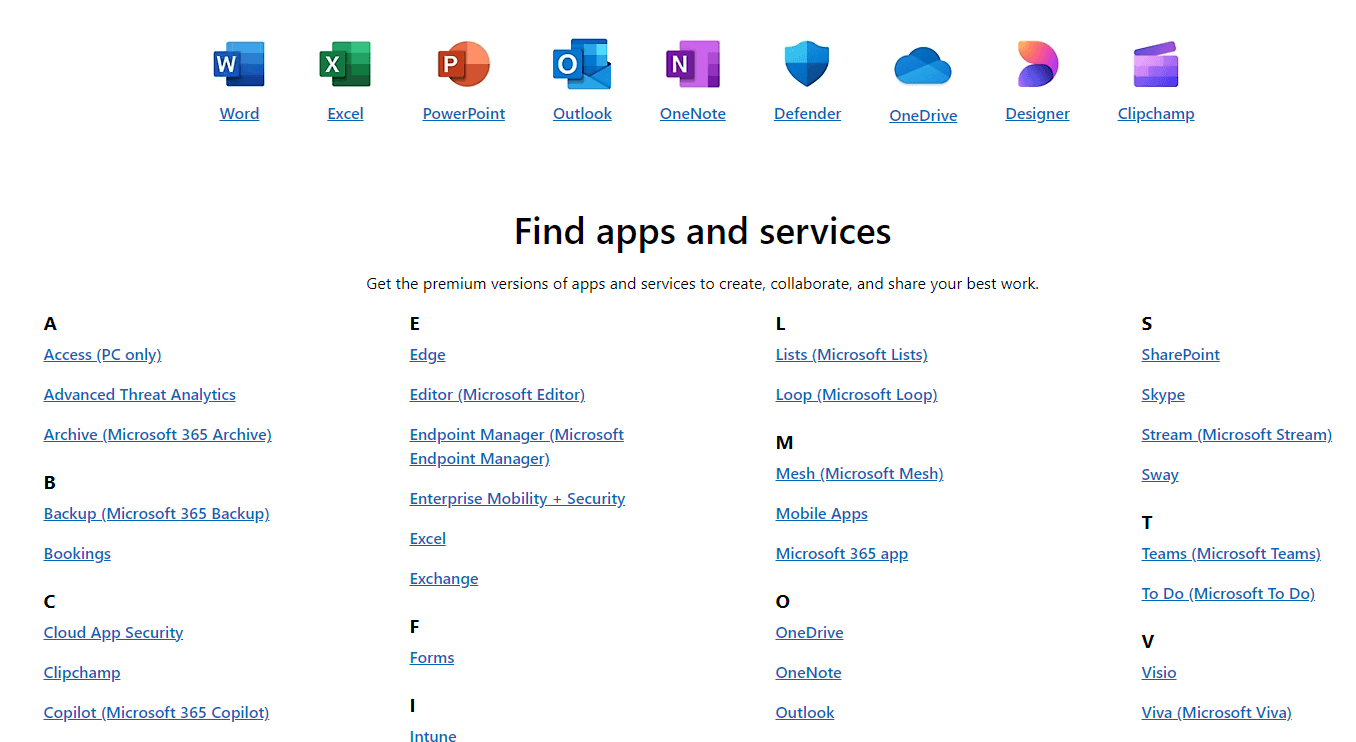Click the Defender shield icon
The width and height of the screenshot is (1356, 742).
(x=807, y=63)
